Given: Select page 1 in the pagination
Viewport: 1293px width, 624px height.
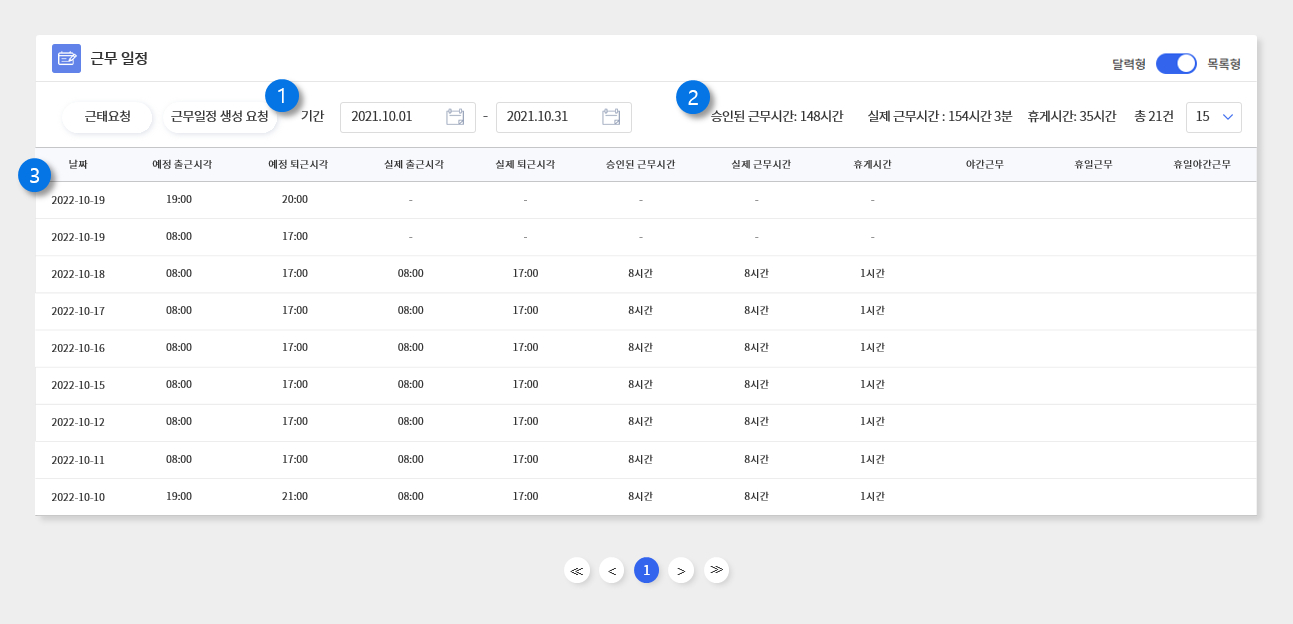Looking at the screenshot, I should (x=646, y=570).
